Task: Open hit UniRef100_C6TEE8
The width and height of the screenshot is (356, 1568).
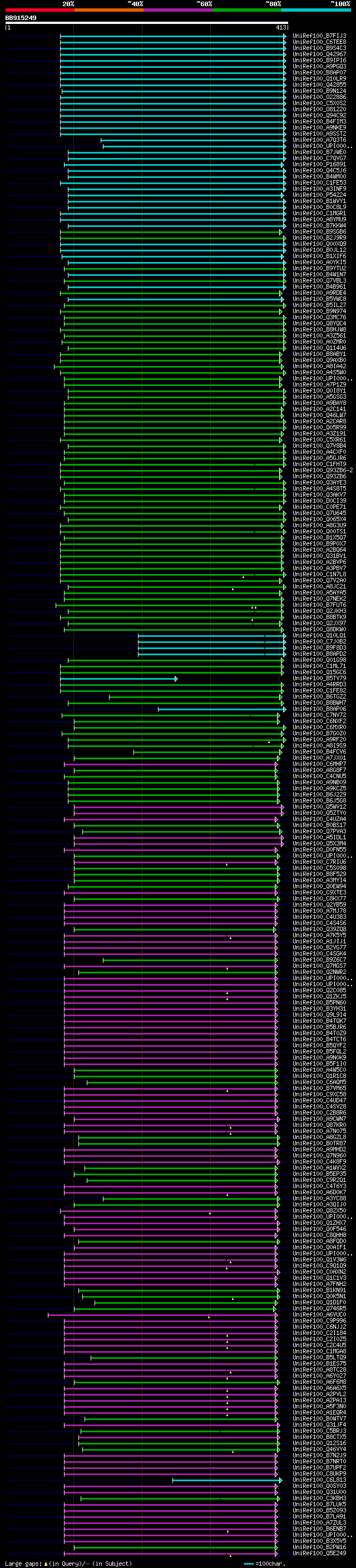Action: point(319,42)
